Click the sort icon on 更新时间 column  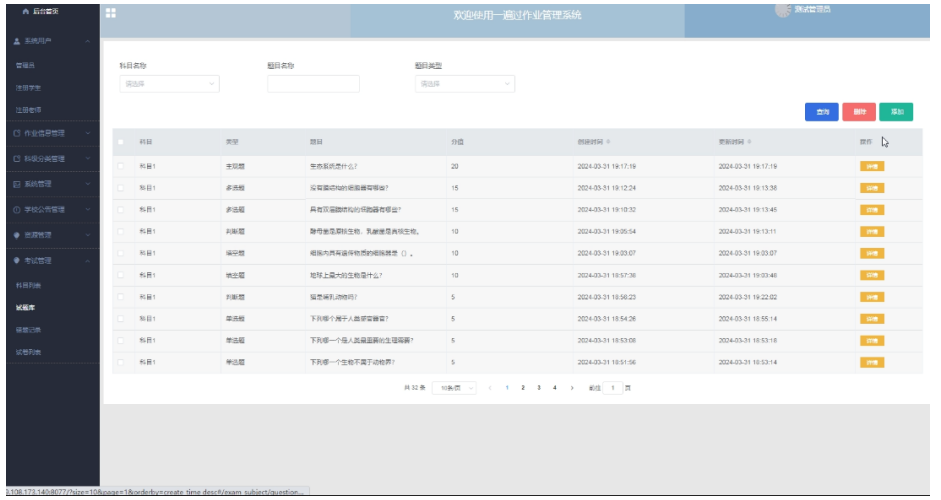click(x=750, y=142)
